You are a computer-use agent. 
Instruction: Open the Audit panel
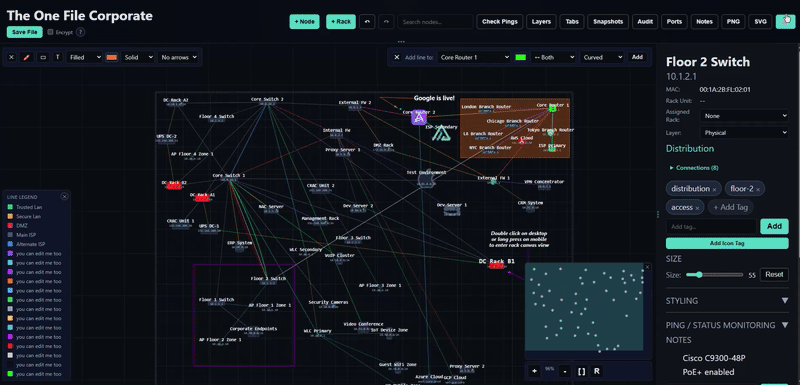[x=645, y=21]
